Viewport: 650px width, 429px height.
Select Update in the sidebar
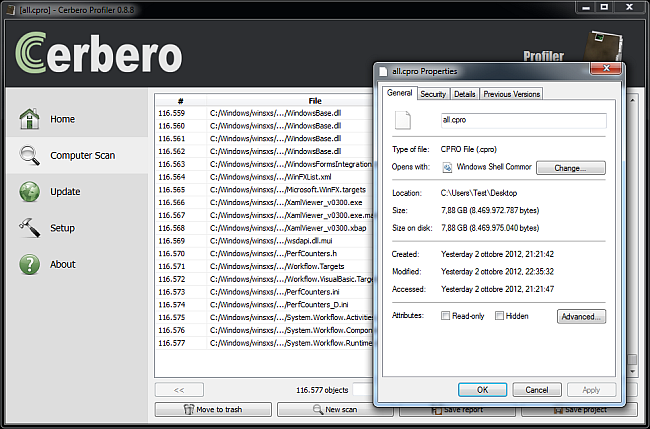tap(77, 192)
